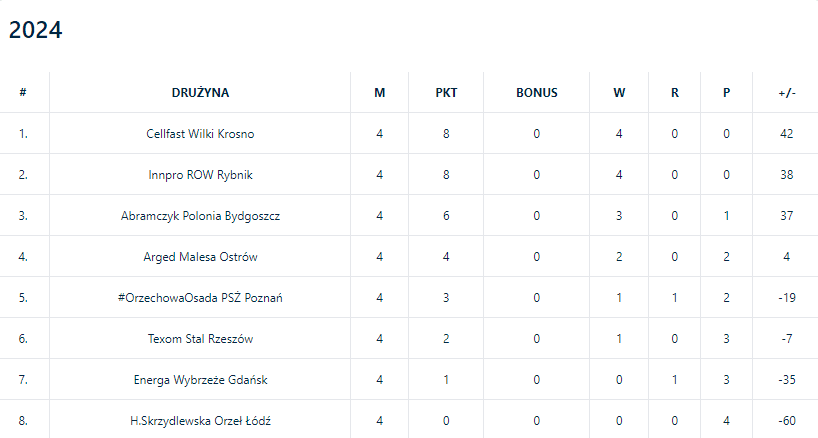Click the # position column header
This screenshot has height=438, width=818.
[23, 93]
